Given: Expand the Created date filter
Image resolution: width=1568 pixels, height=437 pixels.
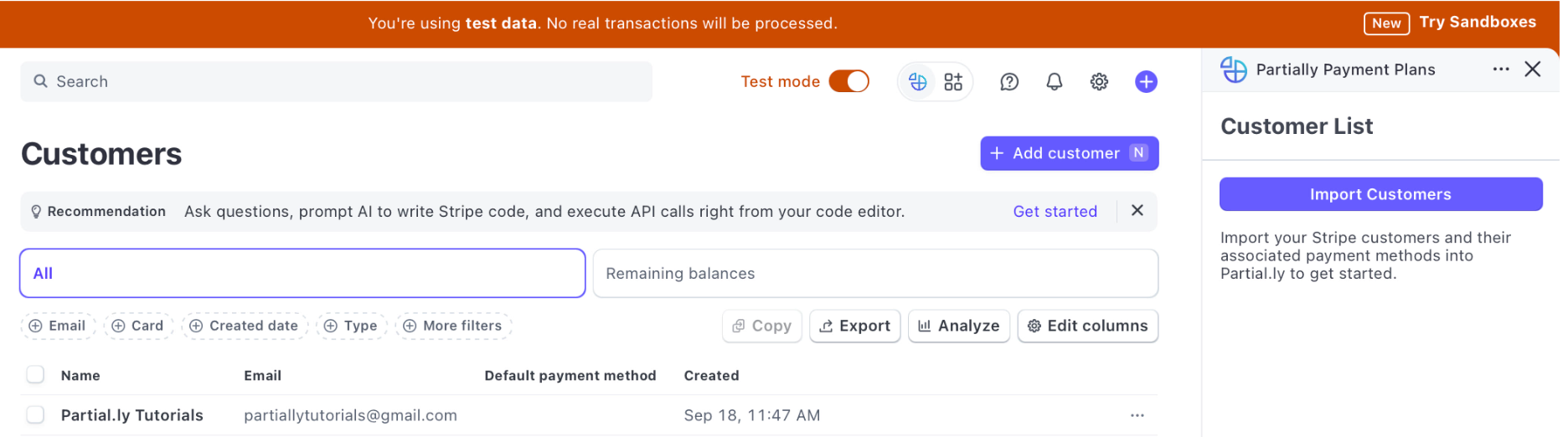Looking at the screenshot, I should point(245,326).
